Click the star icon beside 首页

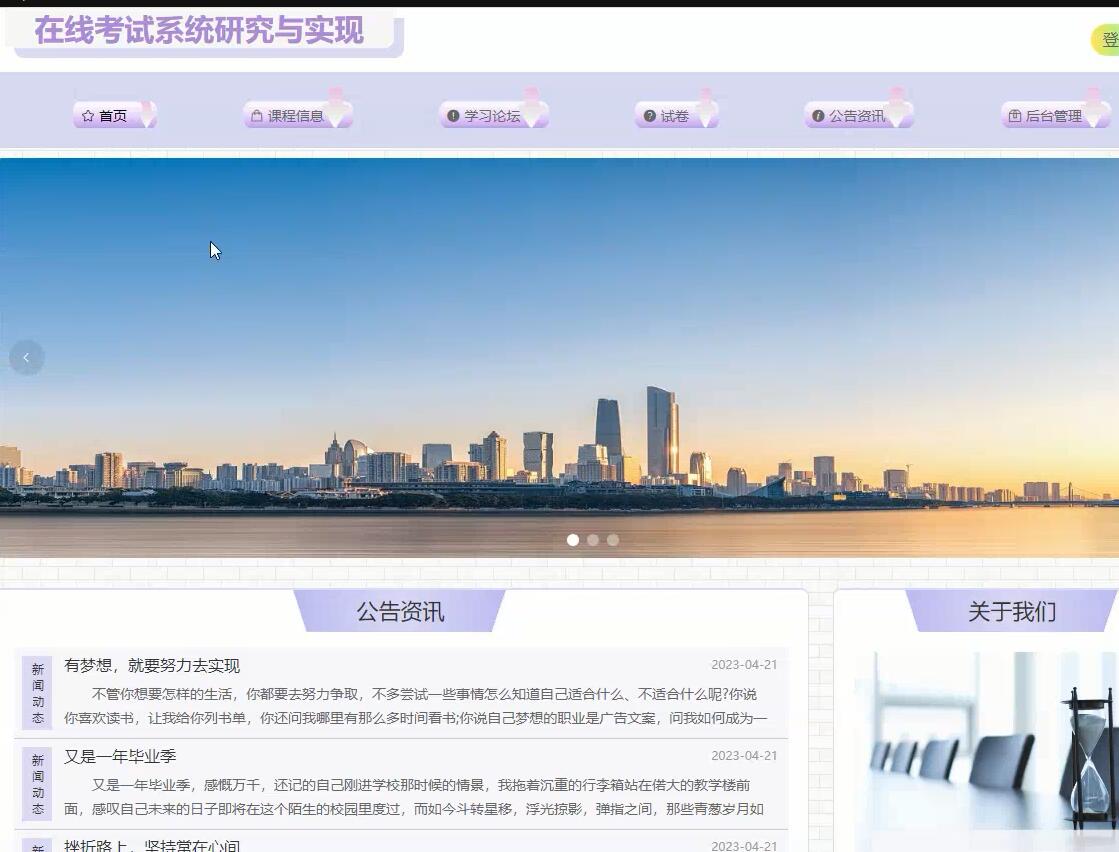[x=88, y=116]
